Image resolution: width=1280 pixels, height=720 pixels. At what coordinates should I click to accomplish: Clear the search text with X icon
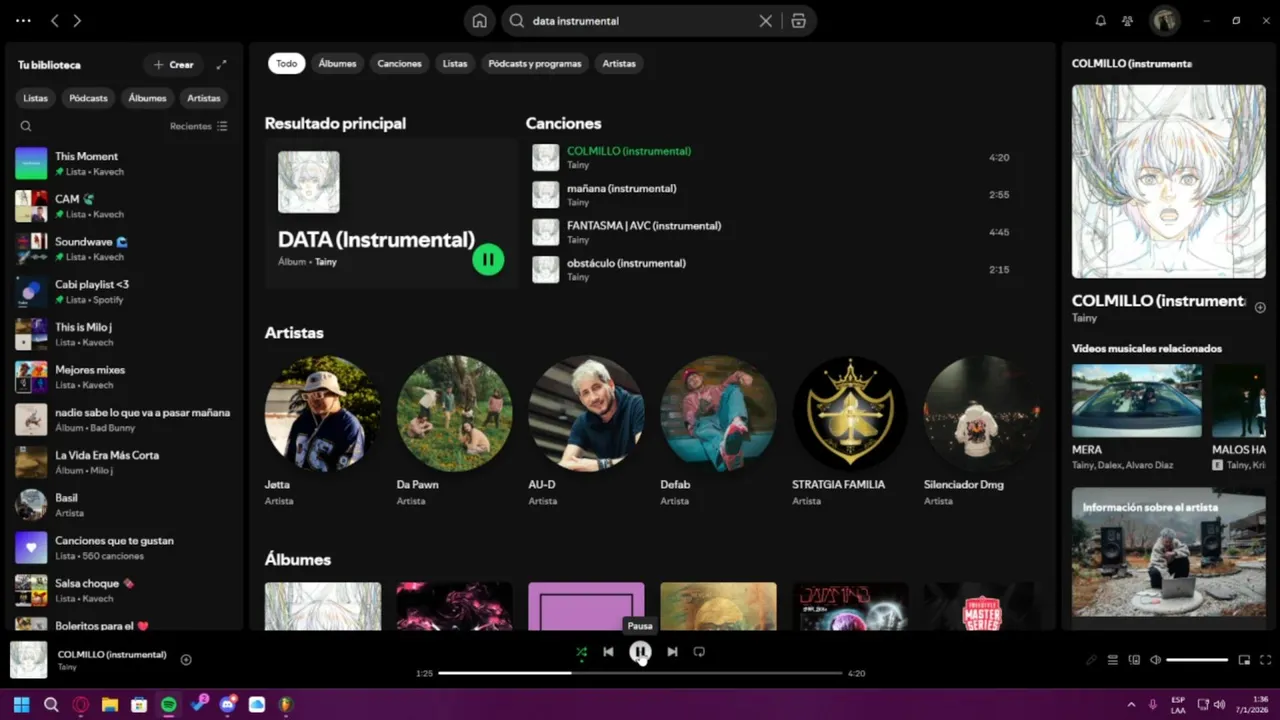point(766,21)
